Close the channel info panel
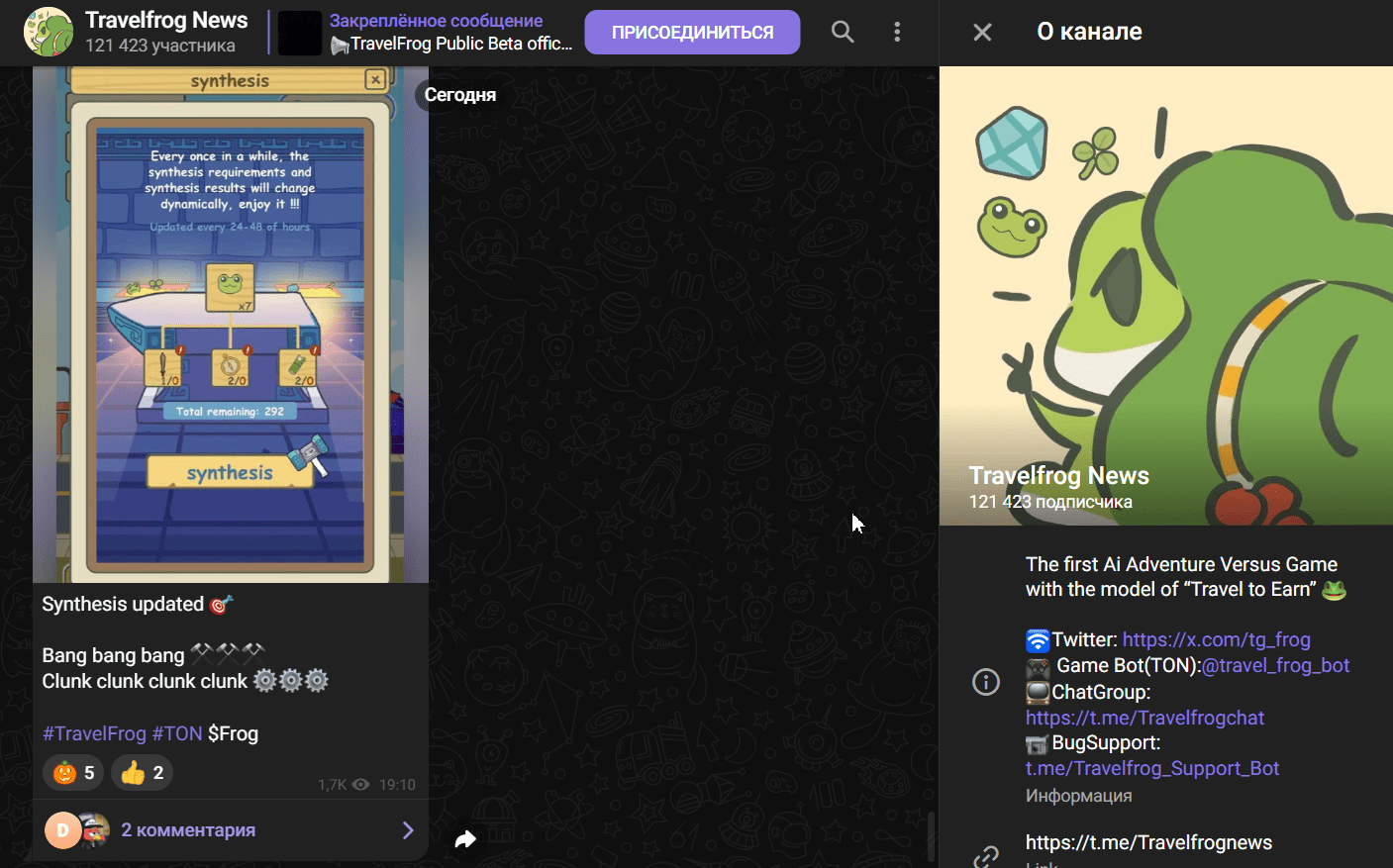The width and height of the screenshot is (1393, 868). click(982, 33)
